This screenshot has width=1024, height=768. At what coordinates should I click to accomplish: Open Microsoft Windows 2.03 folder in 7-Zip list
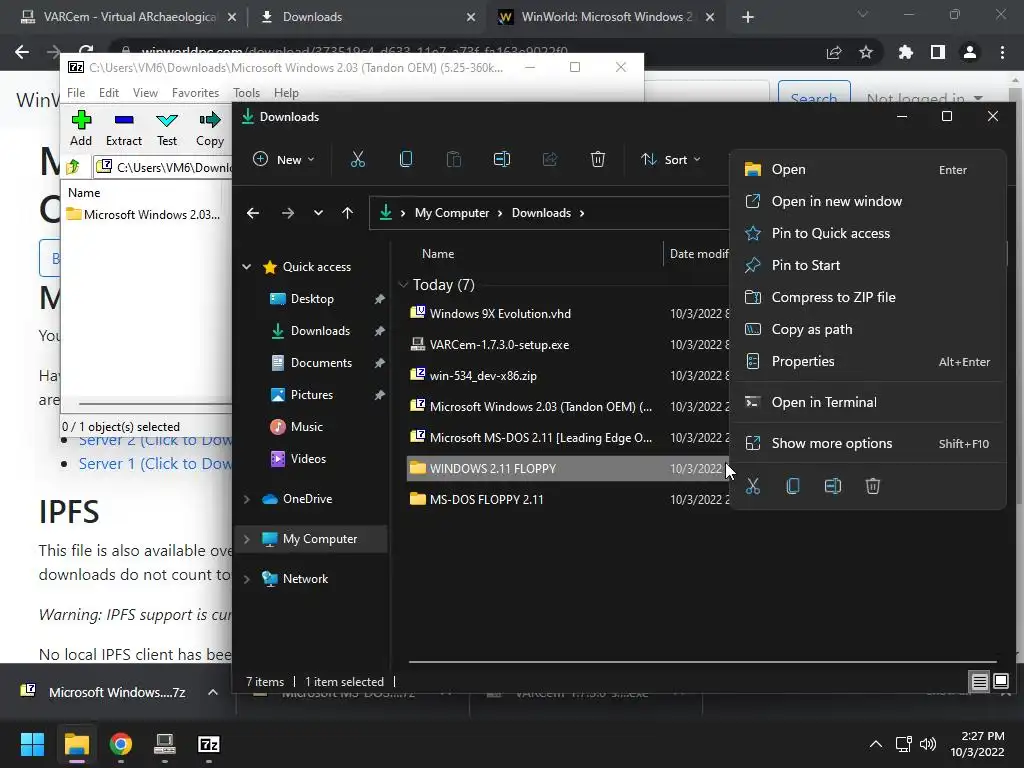(x=144, y=215)
